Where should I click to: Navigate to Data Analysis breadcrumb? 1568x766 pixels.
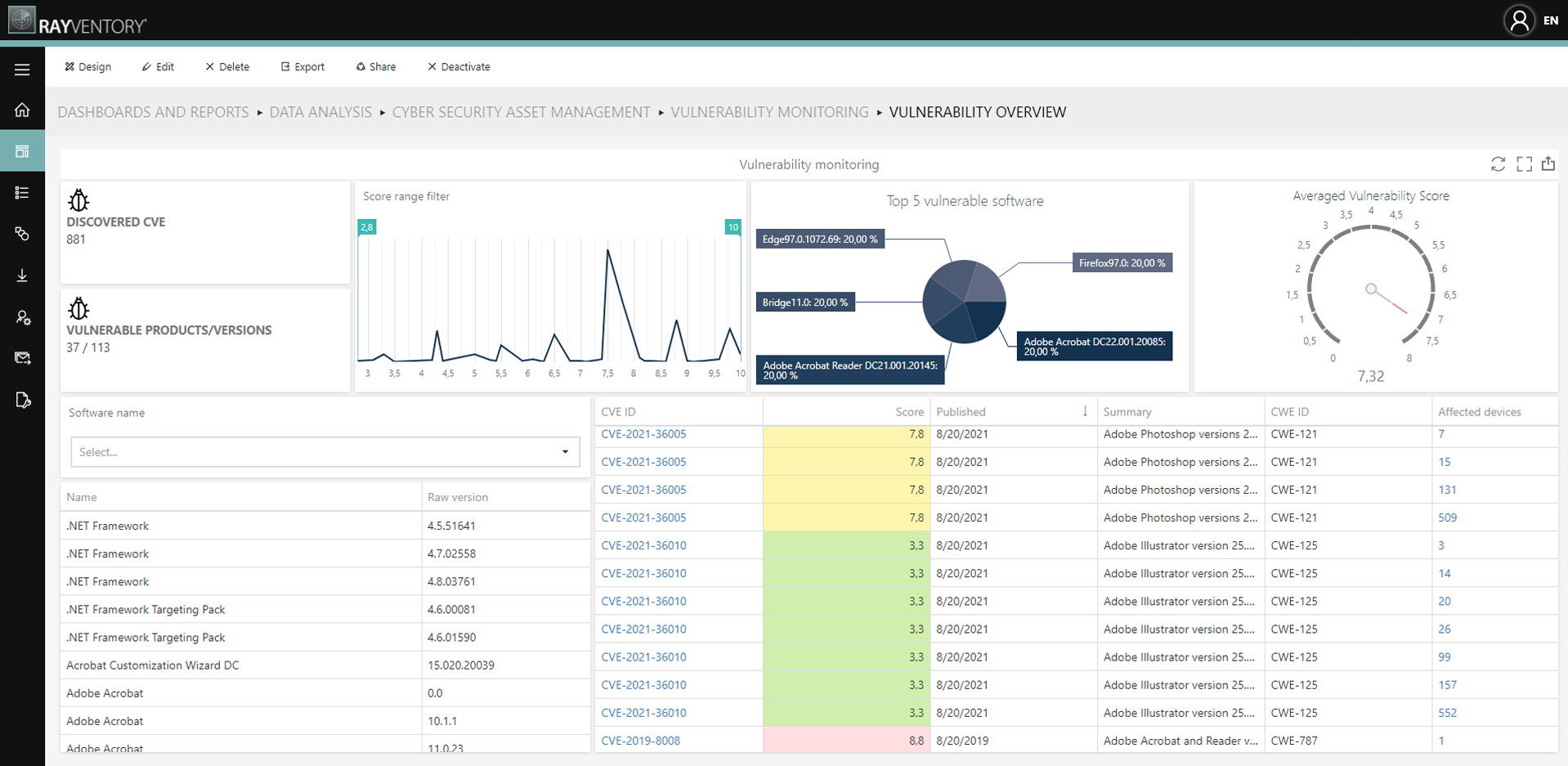tap(320, 112)
